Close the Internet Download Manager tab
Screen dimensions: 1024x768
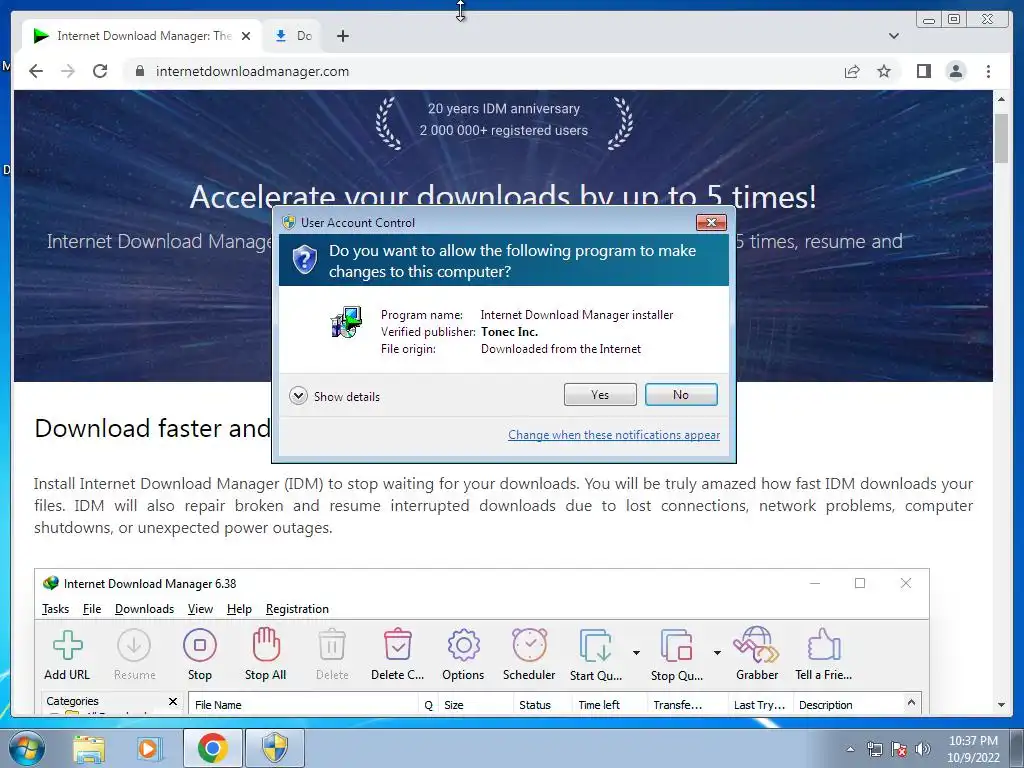point(246,36)
